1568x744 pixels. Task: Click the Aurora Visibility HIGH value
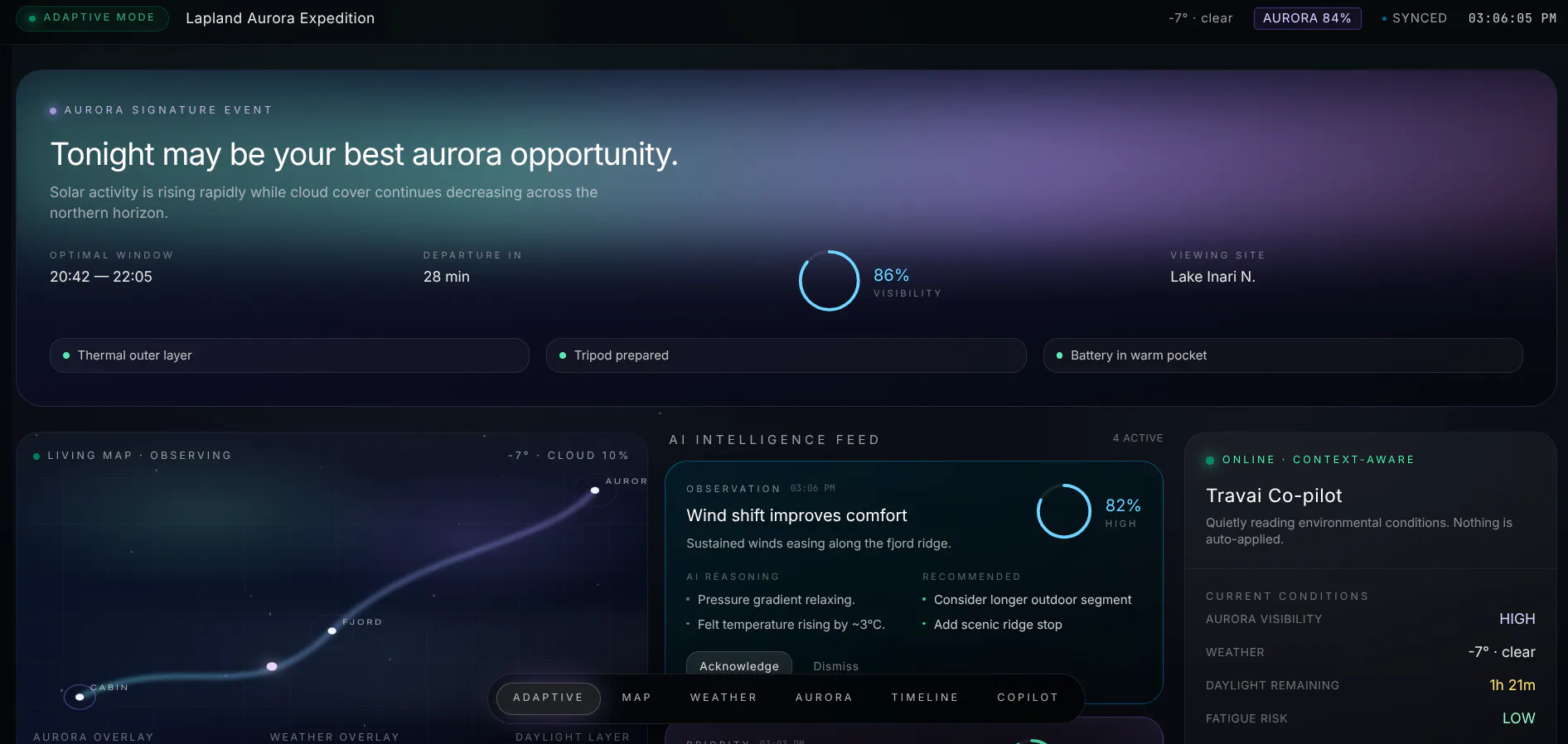[1517, 619]
